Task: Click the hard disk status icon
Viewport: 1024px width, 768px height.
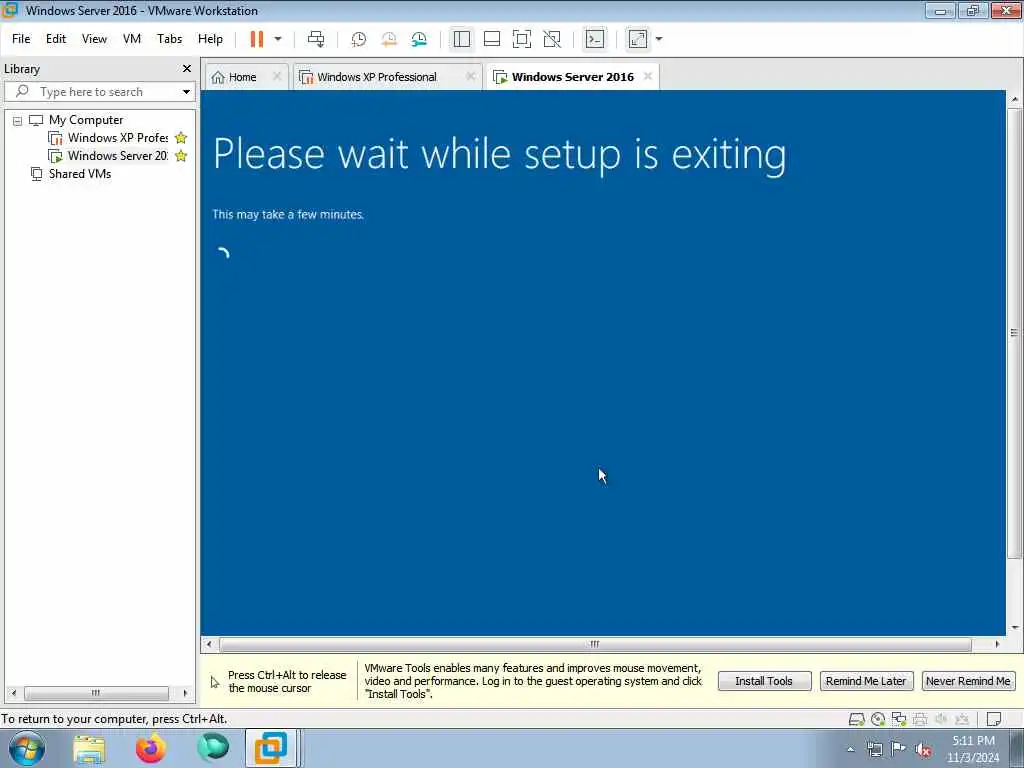Action: [x=857, y=720]
